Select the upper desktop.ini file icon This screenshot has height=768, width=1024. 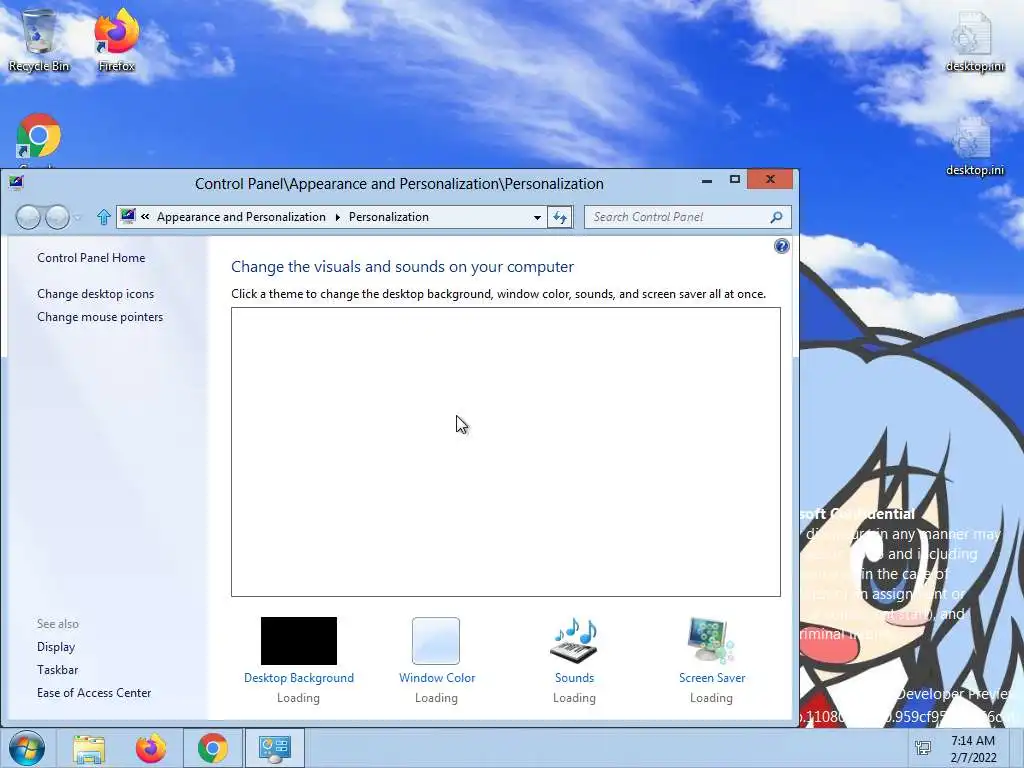(x=974, y=41)
